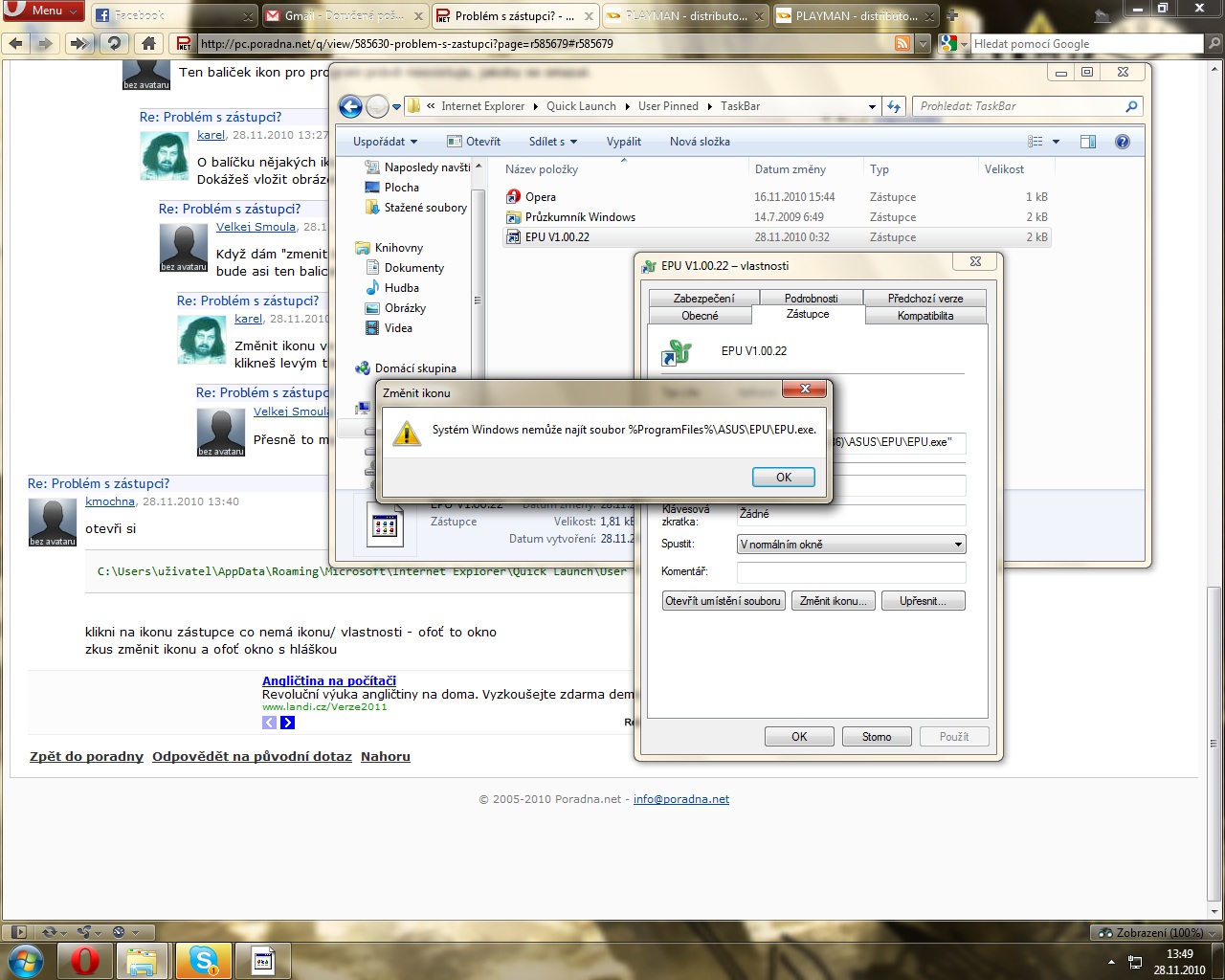Click the Windows Start orb
Screen dimensions: 1225x980
click(x=26, y=961)
